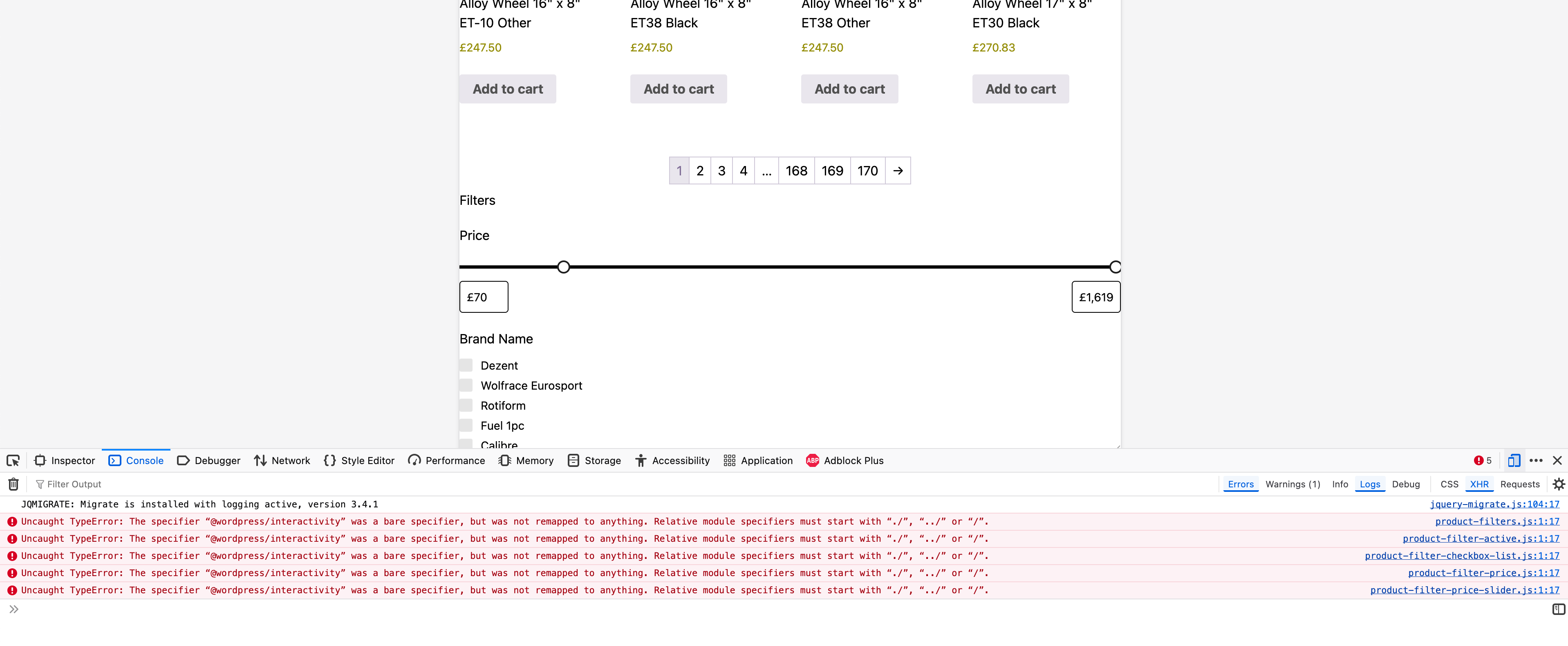Add the ET38 Black wheel to cart

[678, 89]
